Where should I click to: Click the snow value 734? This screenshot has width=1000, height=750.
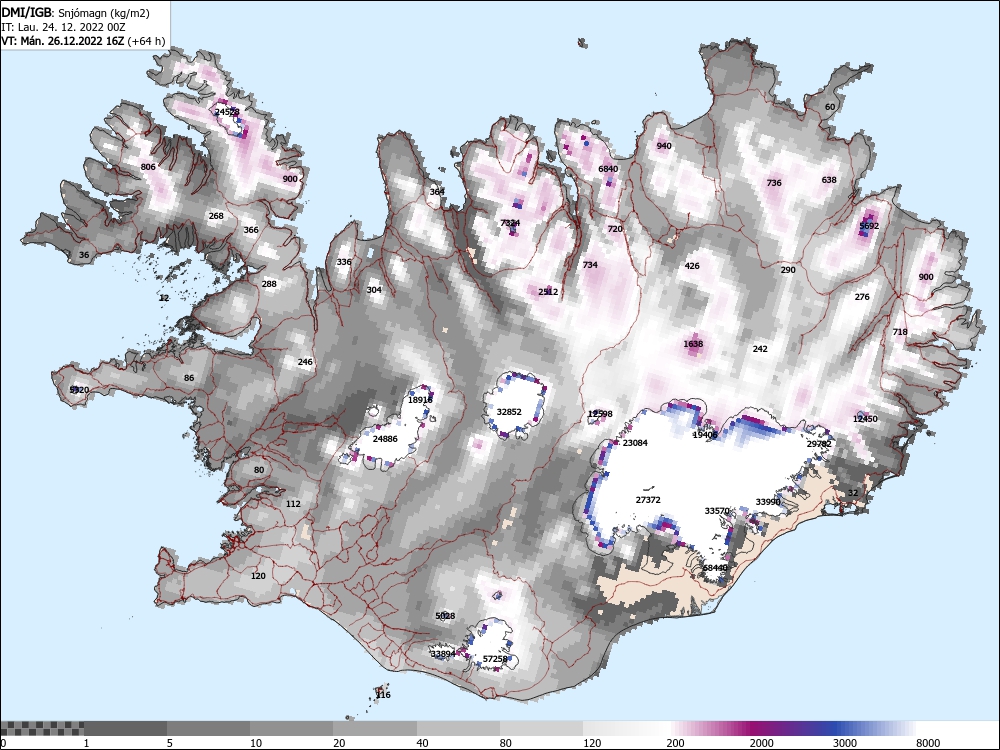click(x=590, y=265)
